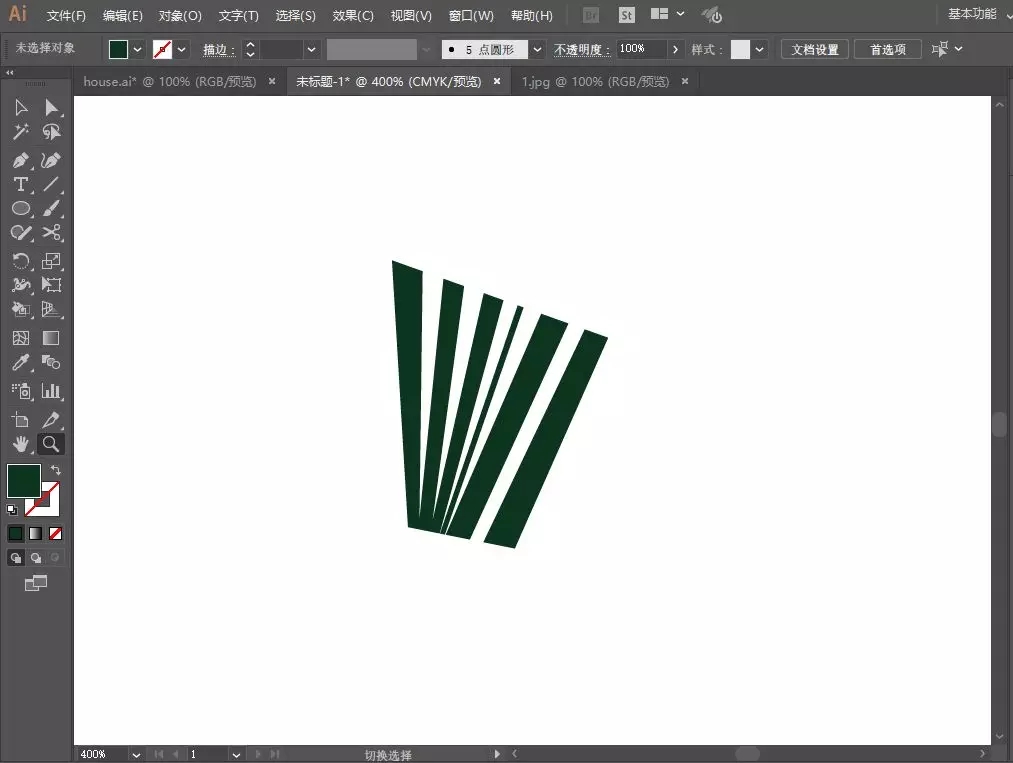Image resolution: width=1013 pixels, height=763 pixels.
Task: Choose the Line Segment tool
Action: [51, 184]
